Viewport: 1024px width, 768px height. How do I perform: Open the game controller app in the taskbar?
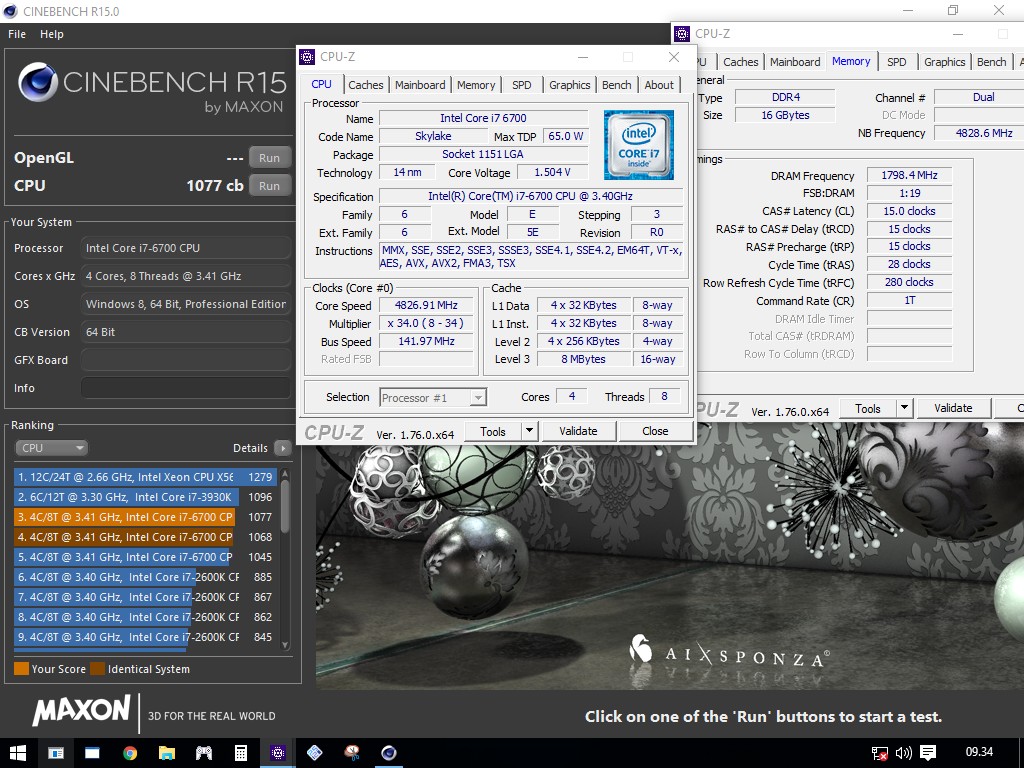coord(204,753)
